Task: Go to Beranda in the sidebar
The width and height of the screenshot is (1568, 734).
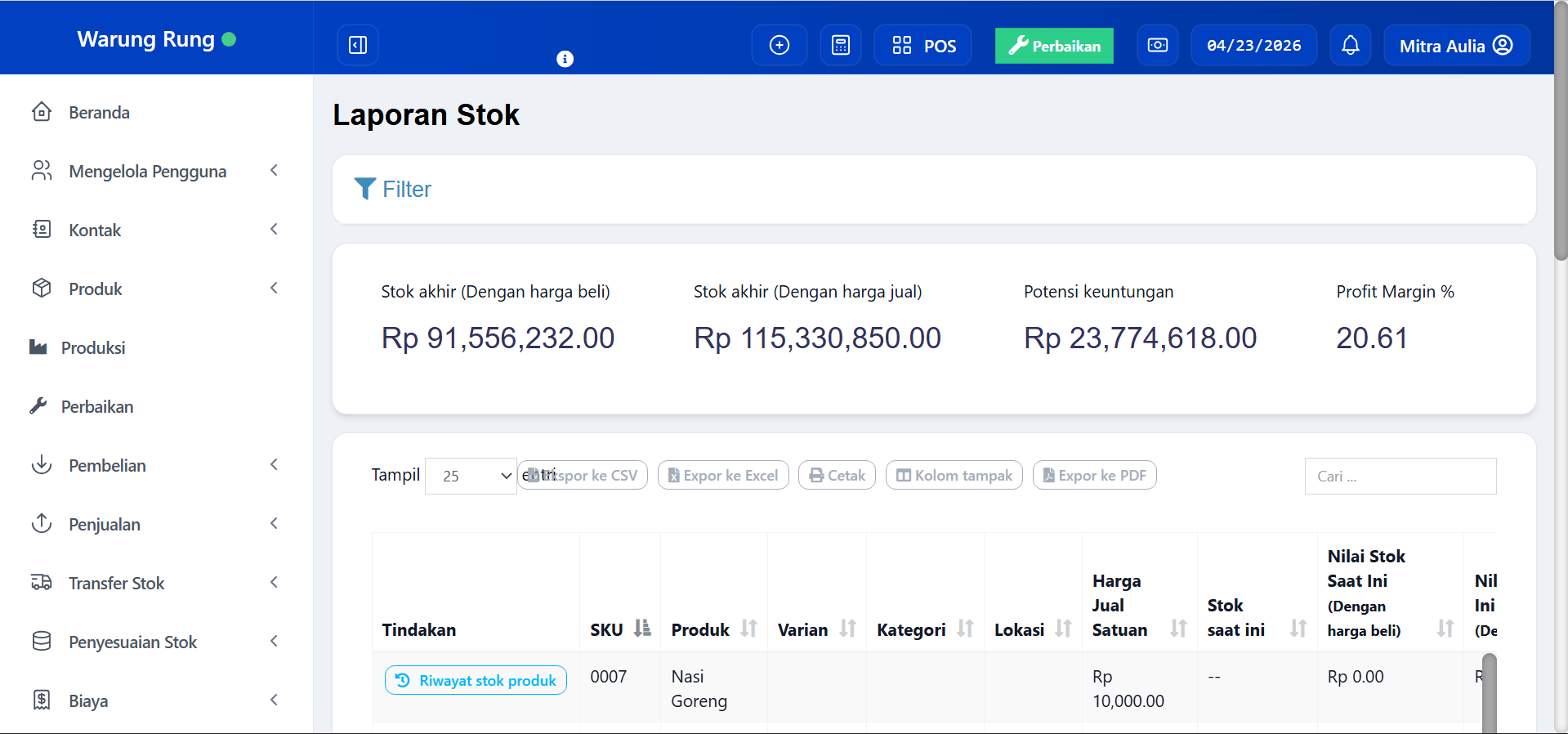Action: (x=99, y=113)
